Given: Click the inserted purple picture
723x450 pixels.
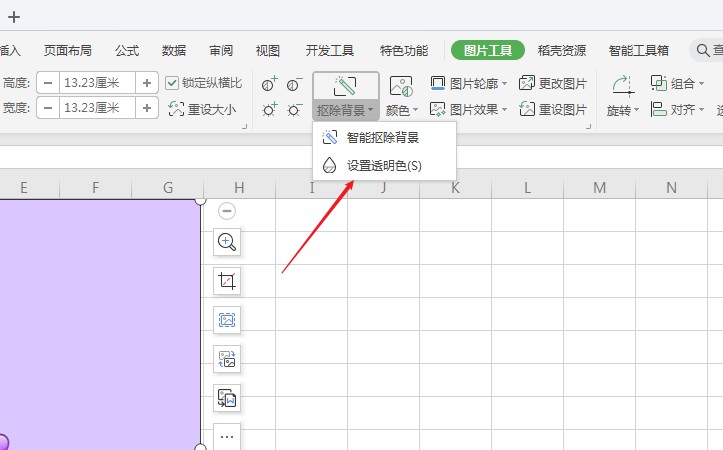Looking at the screenshot, I should click(100, 325).
